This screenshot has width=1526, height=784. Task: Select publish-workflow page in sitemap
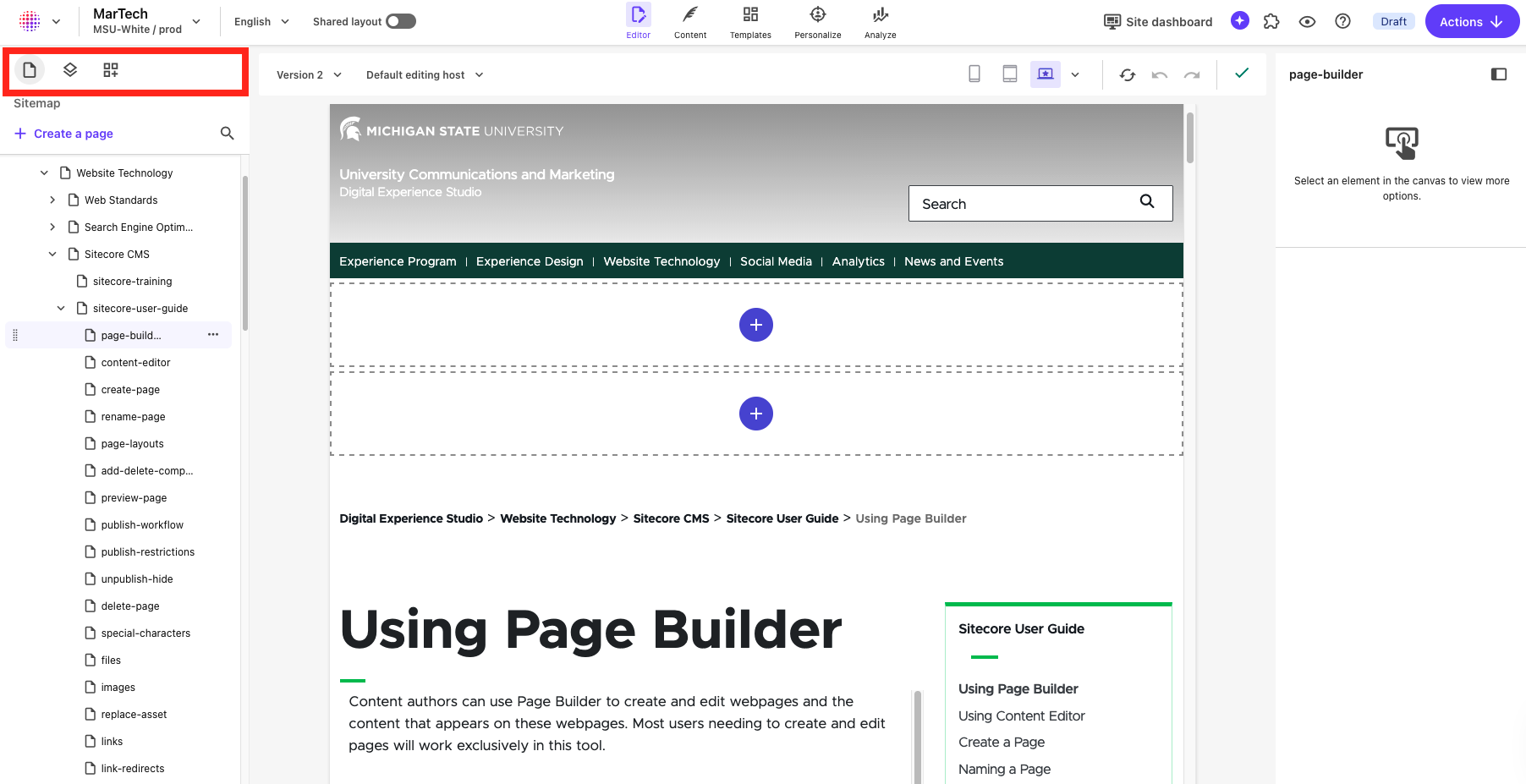pyautogui.click(x=142, y=524)
